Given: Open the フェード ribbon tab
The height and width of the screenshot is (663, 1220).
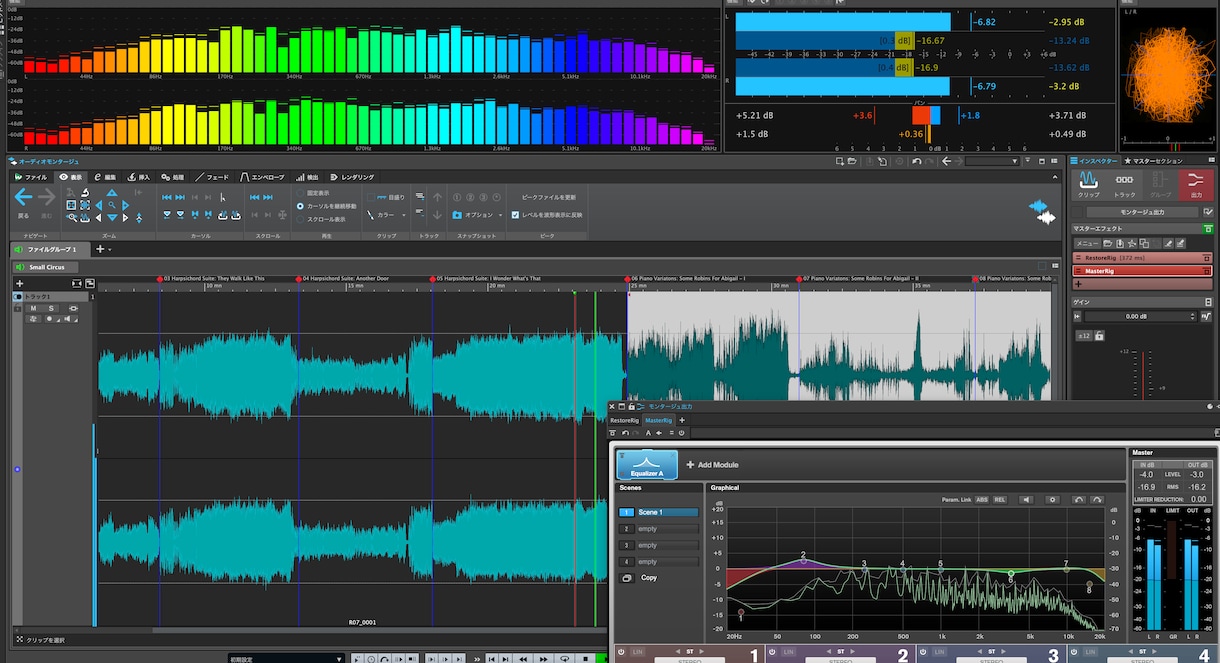Looking at the screenshot, I should (x=212, y=177).
